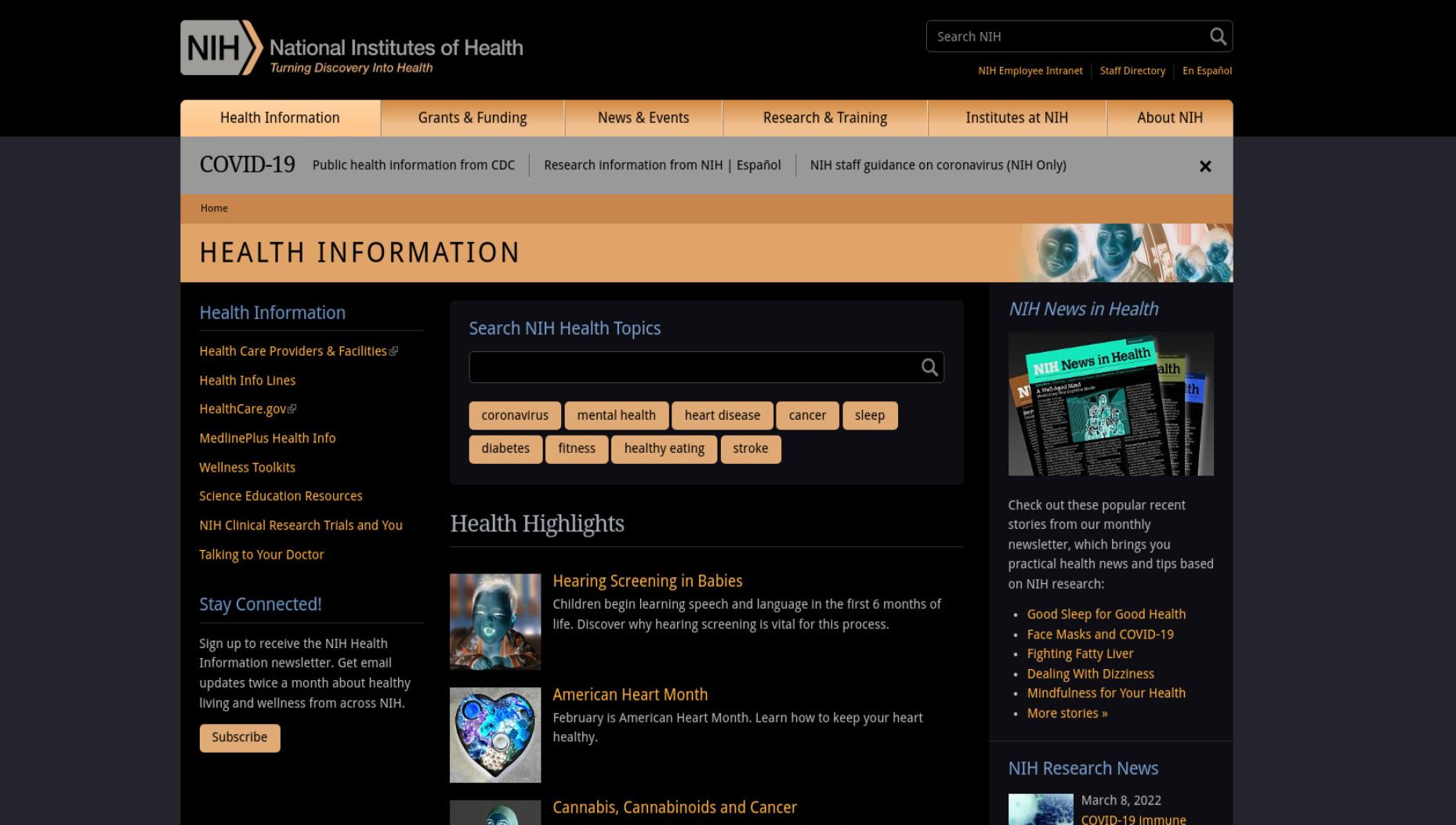
Task: Open the American Heart Month article
Action: [x=630, y=695]
